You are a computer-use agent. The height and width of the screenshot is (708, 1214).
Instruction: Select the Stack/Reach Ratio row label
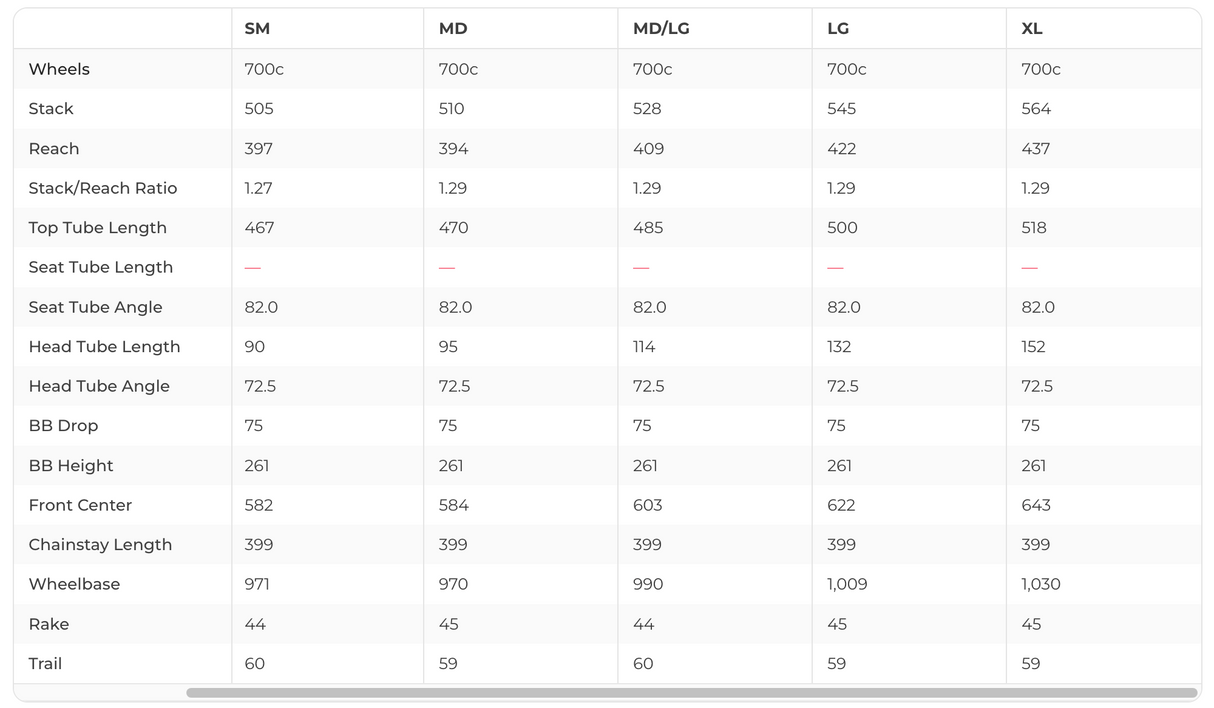(103, 188)
